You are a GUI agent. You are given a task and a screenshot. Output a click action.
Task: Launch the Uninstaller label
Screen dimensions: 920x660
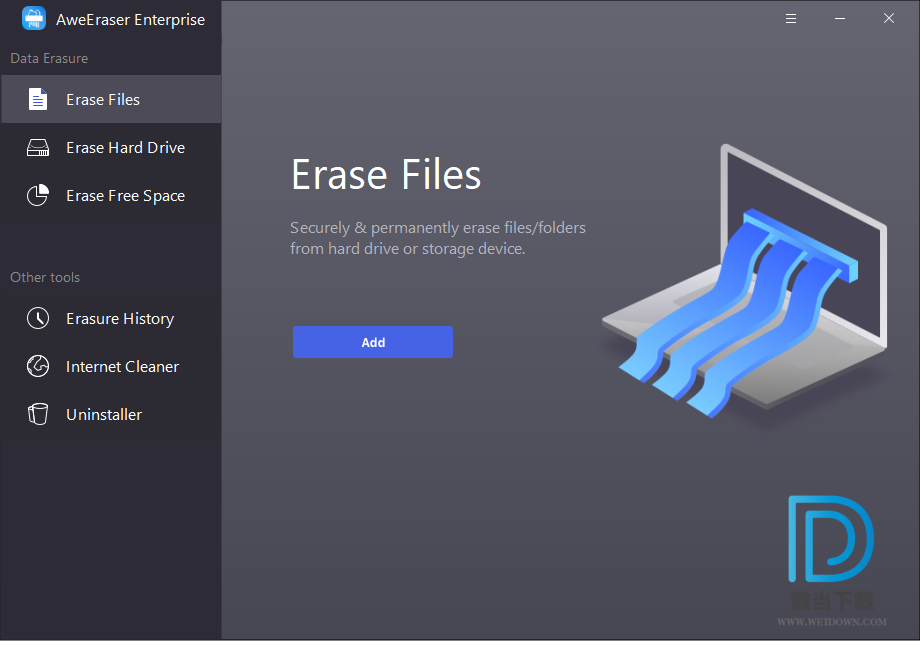click(x=104, y=415)
